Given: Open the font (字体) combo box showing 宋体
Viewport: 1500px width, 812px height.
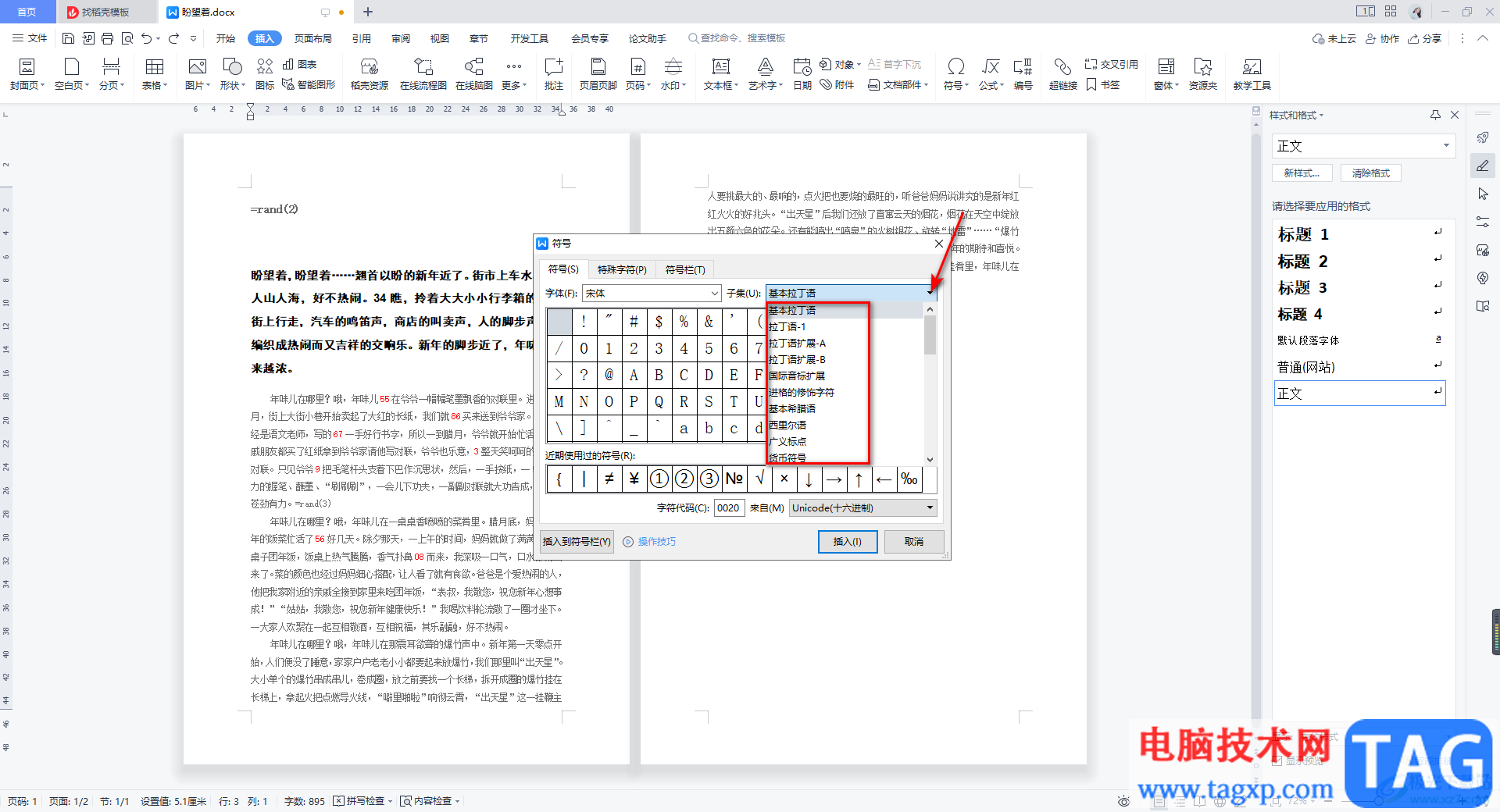Looking at the screenshot, I should [652, 293].
